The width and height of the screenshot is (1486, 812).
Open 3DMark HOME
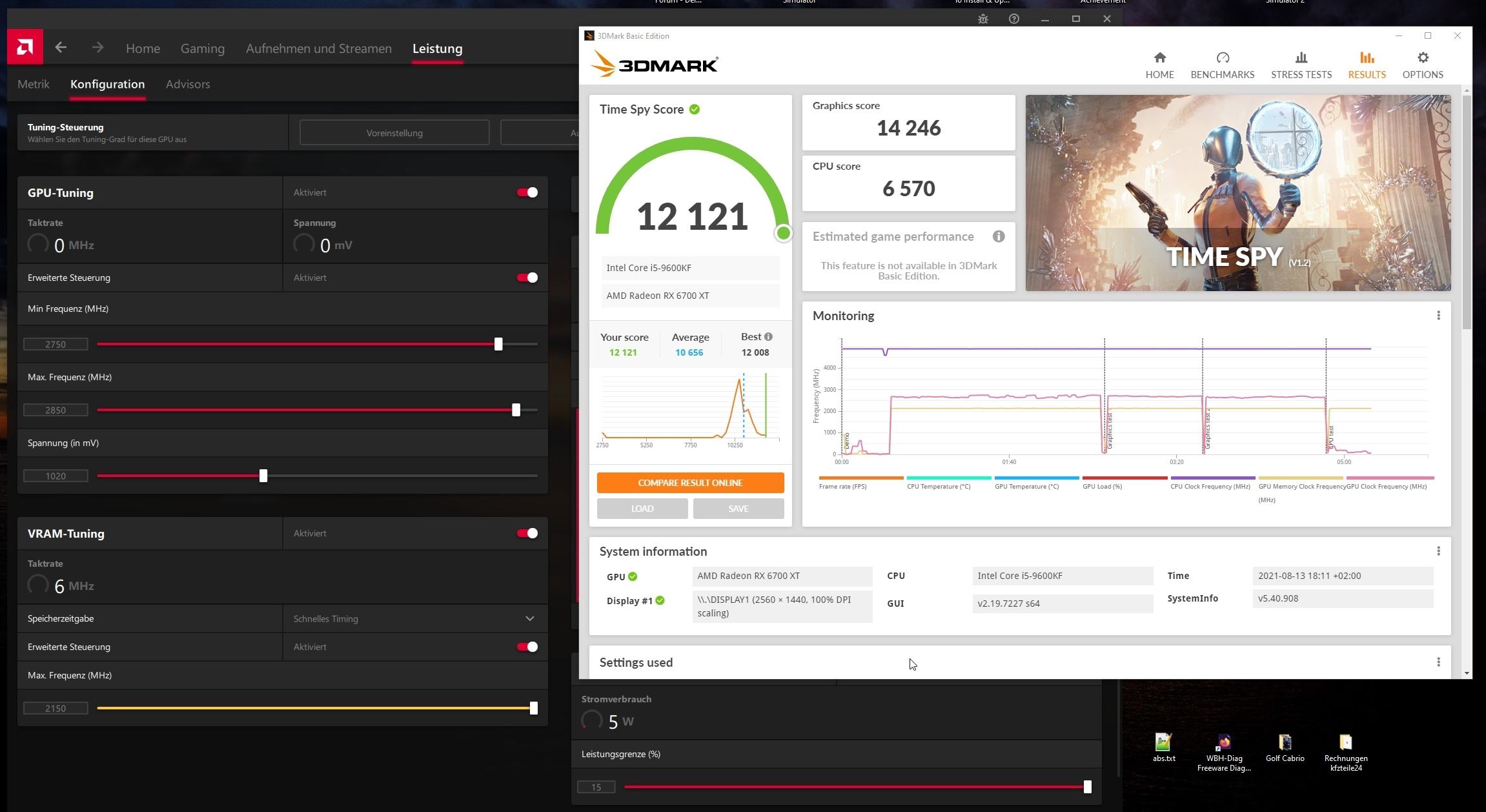click(1159, 65)
